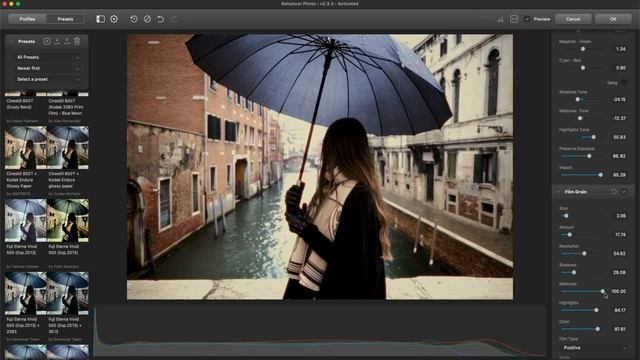Open the All Presets dropdown
The image size is (640, 360).
pyautogui.click(x=47, y=58)
